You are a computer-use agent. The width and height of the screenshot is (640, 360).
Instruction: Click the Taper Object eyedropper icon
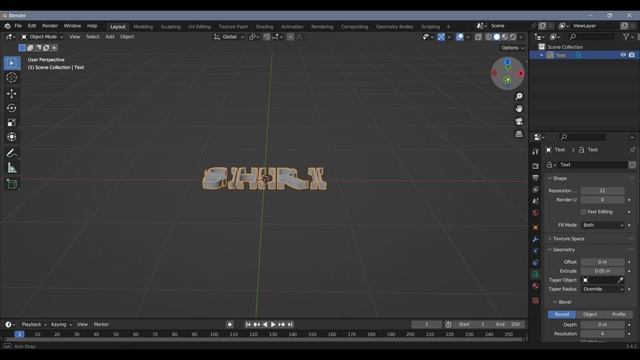click(620, 280)
